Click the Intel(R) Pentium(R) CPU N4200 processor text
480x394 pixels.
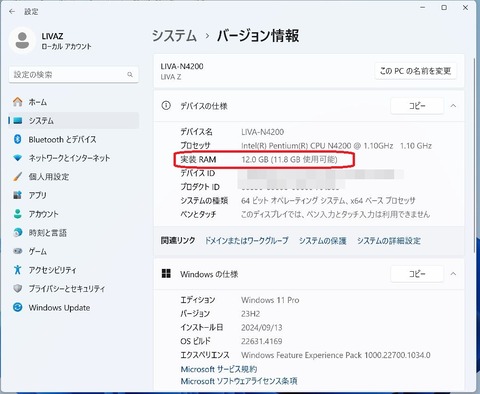tap(336, 146)
